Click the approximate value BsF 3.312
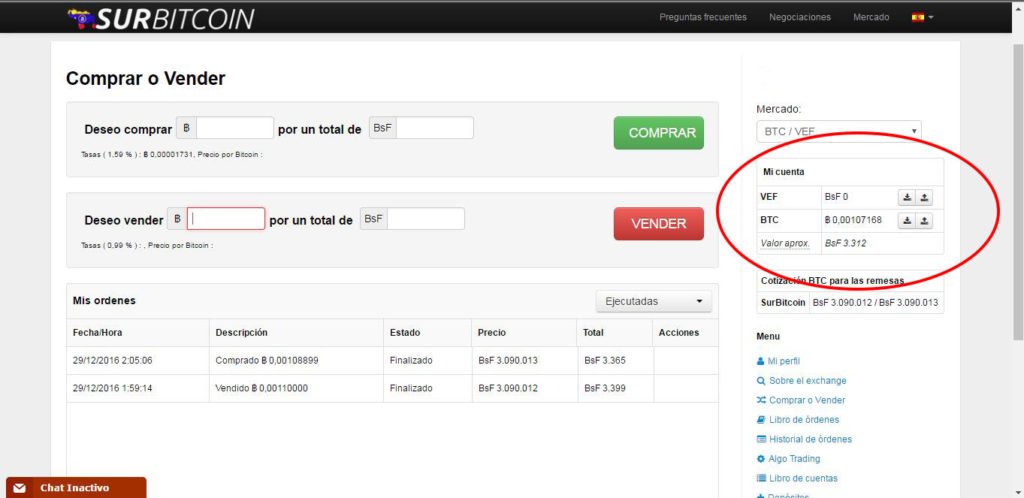The height and width of the screenshot is (498, 1024). click(x=845, y=243)
